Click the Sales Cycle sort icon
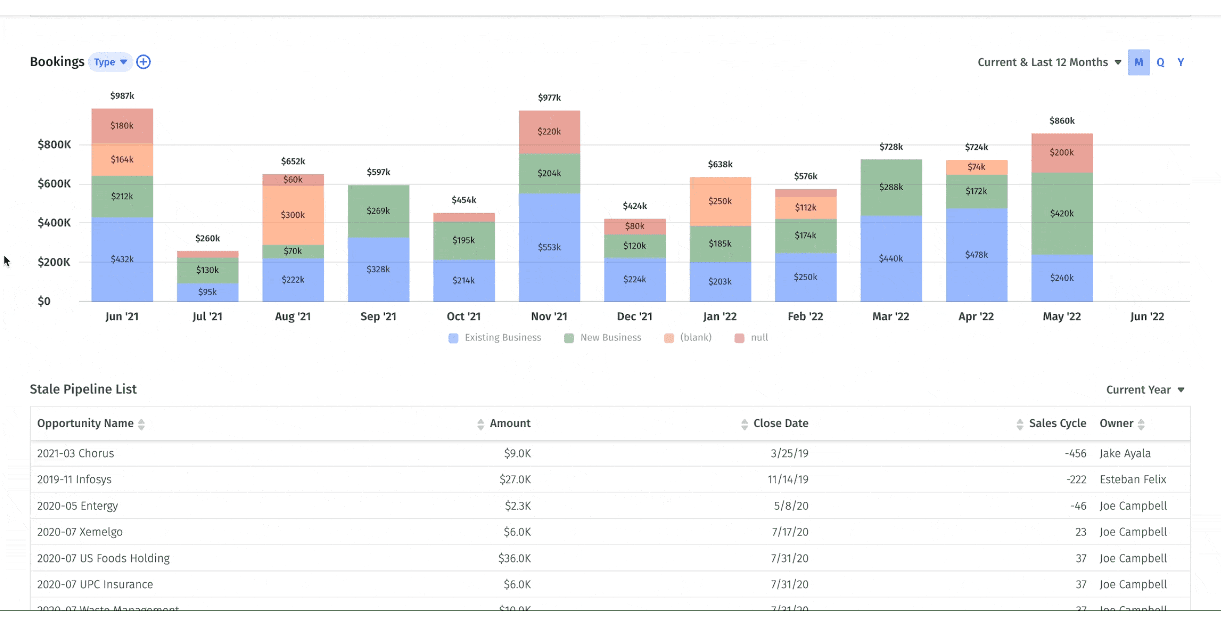This screenshot has width=1221, height=621. (1020, 424)
